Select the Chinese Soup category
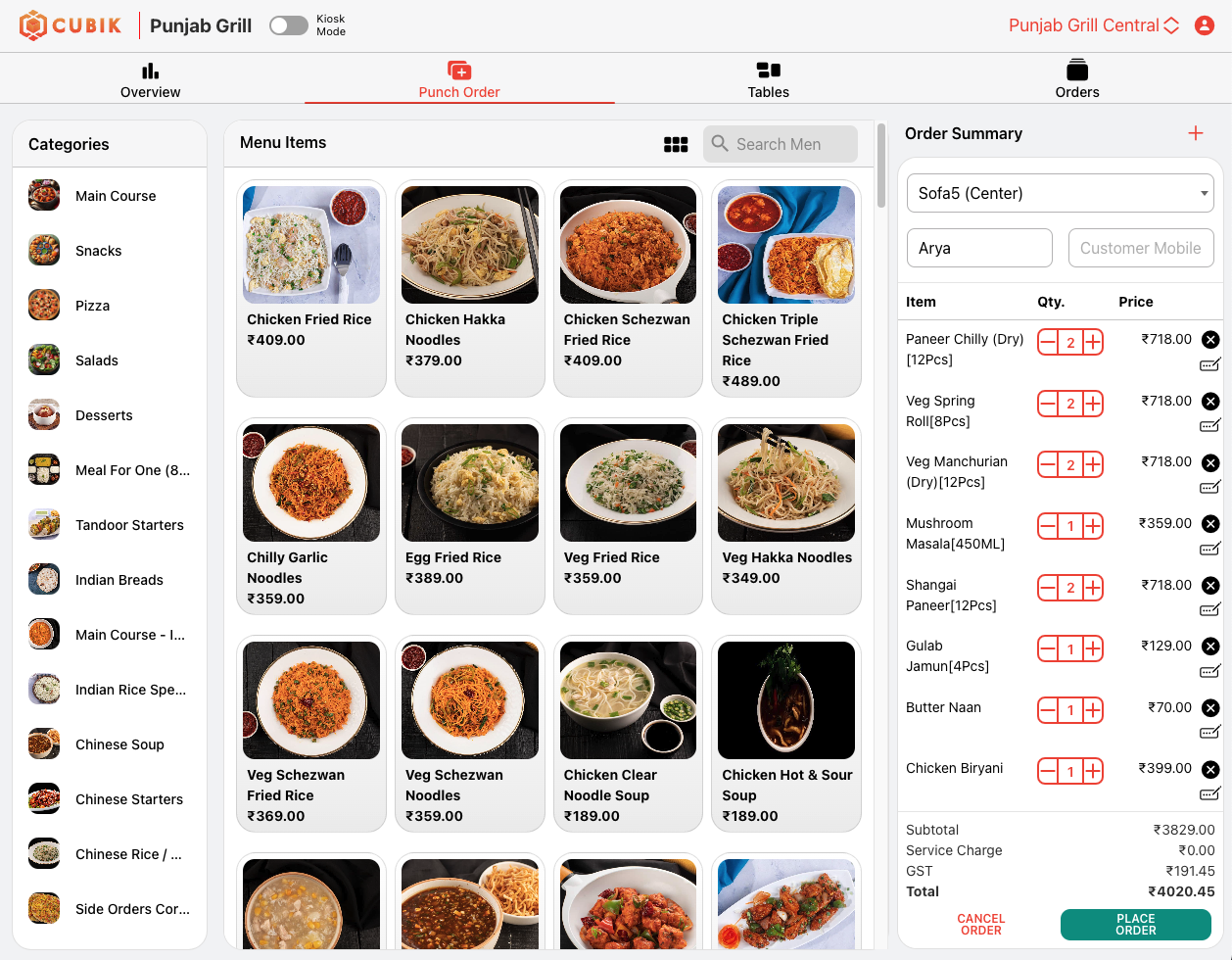The image size is (1232, 960). [x=110, y=744]
